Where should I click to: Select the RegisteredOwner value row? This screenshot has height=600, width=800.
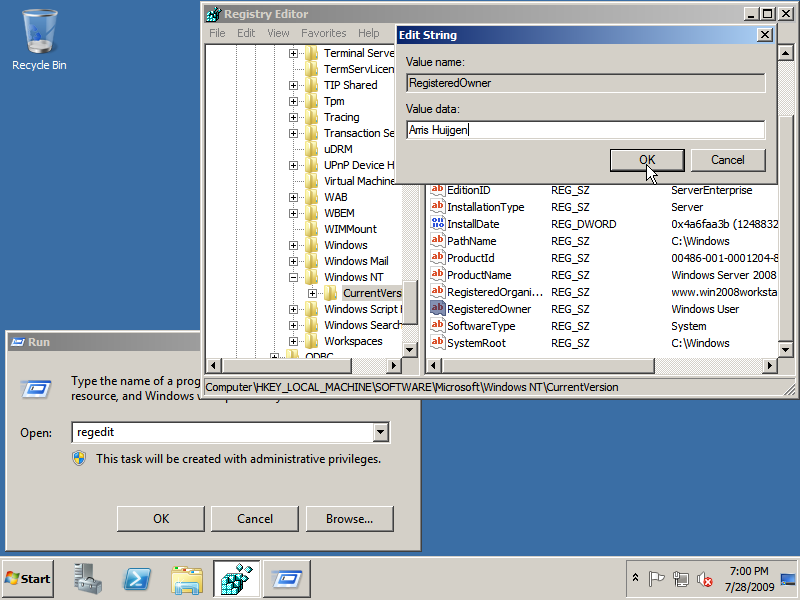(604, 309)
